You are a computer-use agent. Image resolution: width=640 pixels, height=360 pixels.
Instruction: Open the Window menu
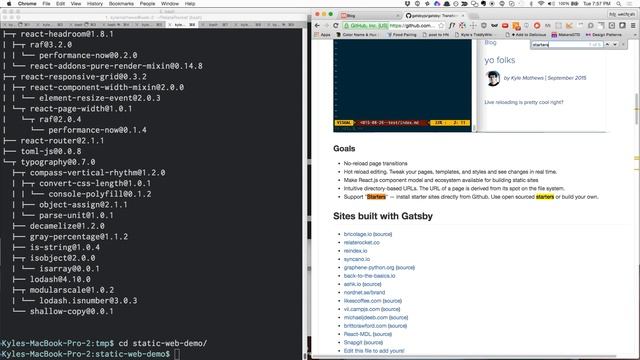(x=170, y=4)
